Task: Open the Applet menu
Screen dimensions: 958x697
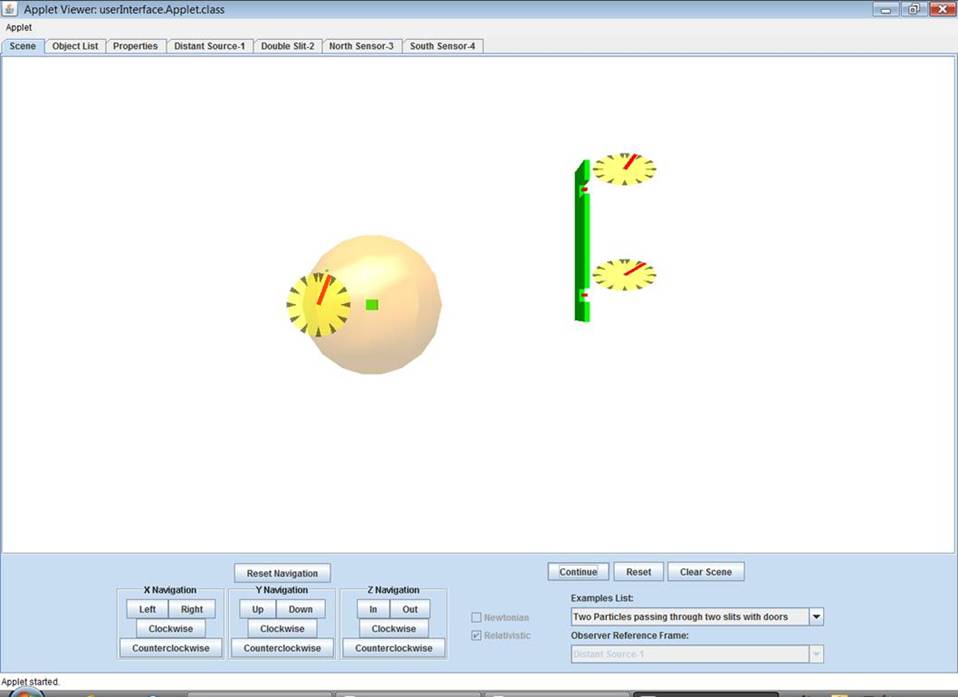Action: click(19, 28)
